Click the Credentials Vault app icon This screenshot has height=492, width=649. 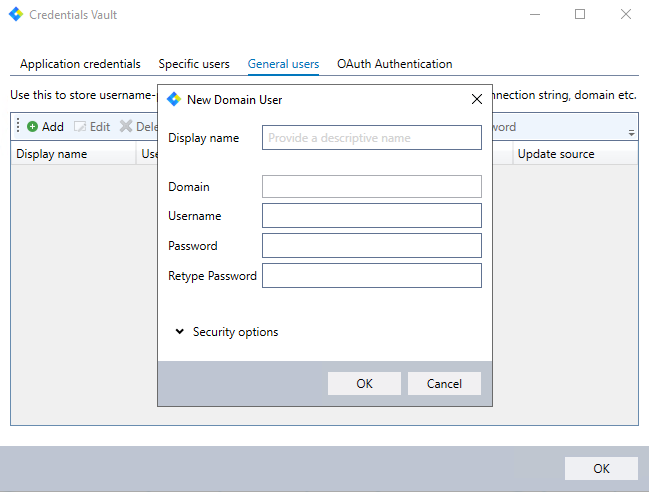click(16, 14)
